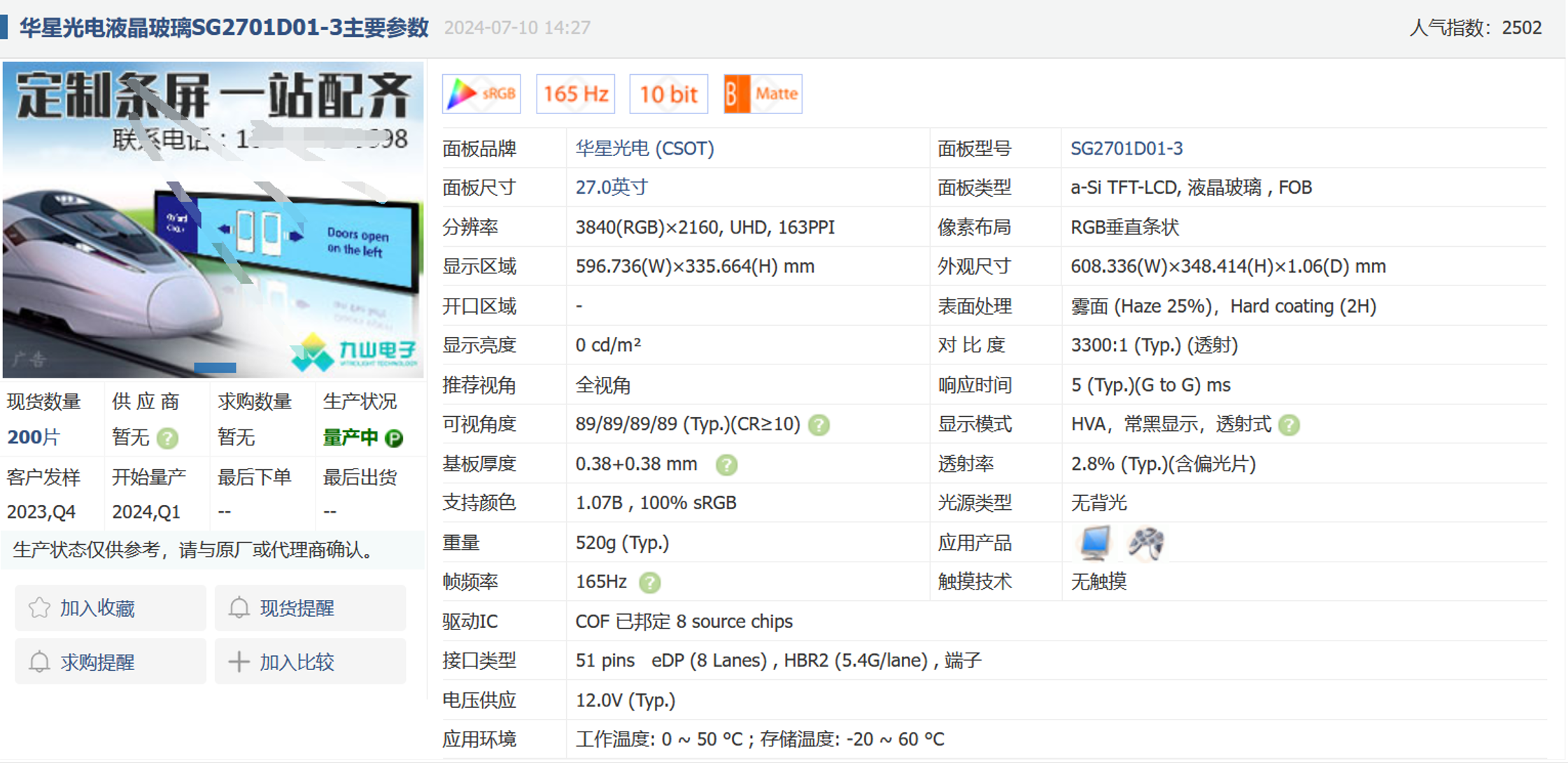The width and height of the screenshot is (1568, 763).
Task: Click help icon beside HVA display mode
Action: click(x=1289, y=425)
